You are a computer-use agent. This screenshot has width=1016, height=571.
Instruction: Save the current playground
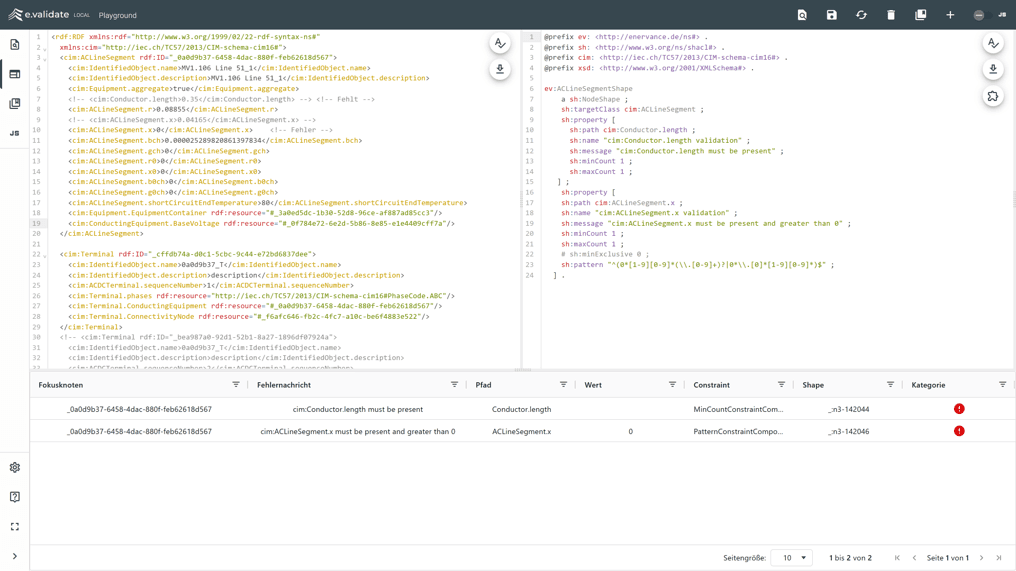(x=831, y=15)
